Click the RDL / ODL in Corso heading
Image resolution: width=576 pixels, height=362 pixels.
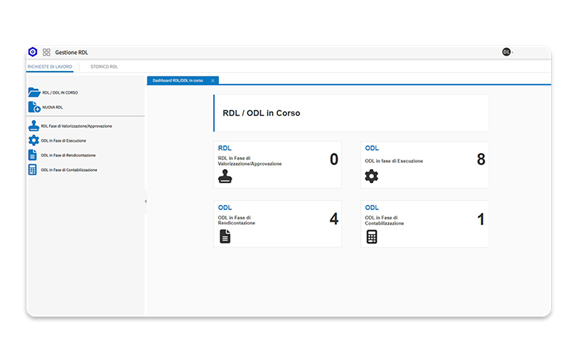click(261, 113)
